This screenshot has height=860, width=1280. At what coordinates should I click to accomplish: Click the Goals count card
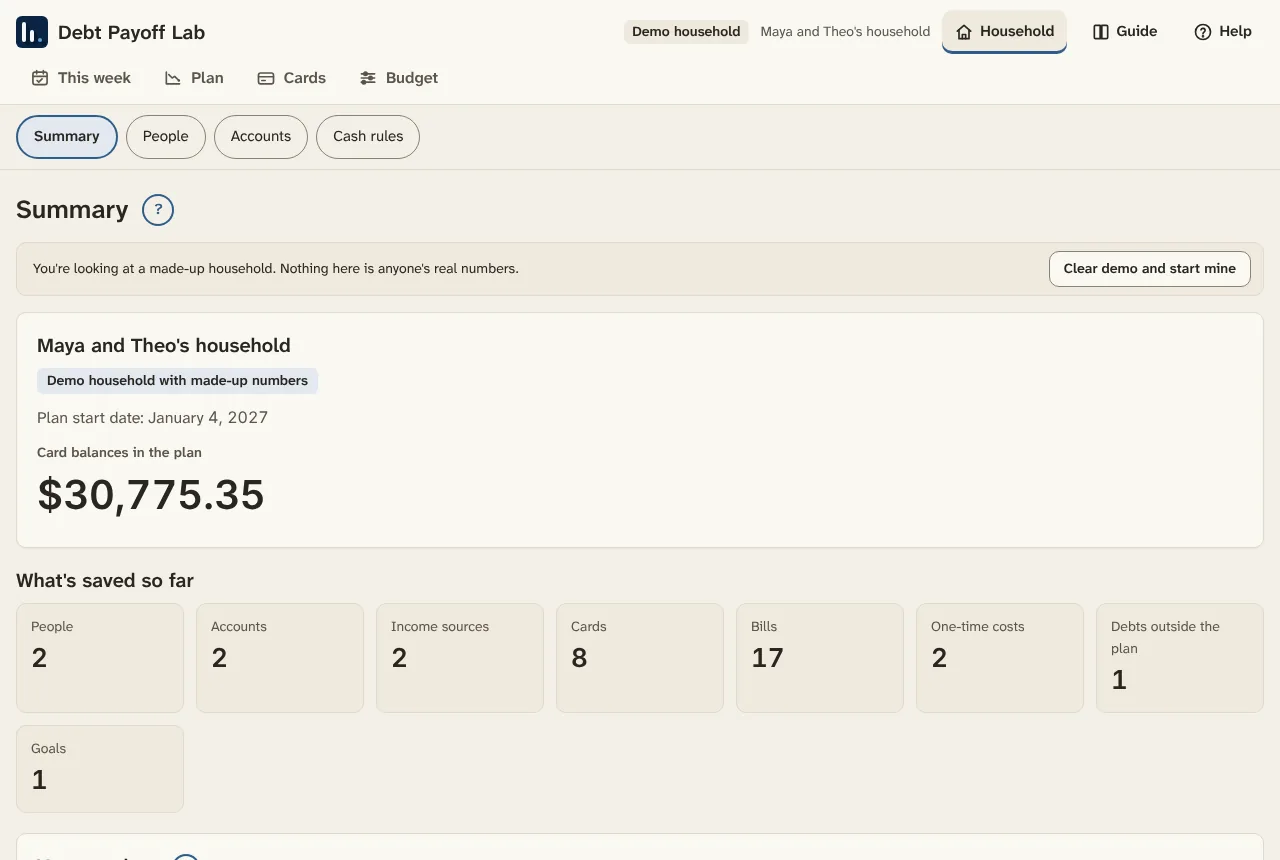(x=100, y=769)
